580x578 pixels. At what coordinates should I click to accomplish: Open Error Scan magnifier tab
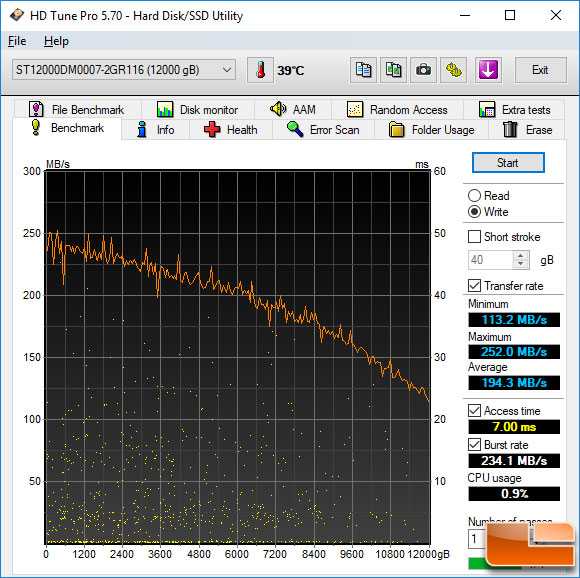tap(323, 130)
